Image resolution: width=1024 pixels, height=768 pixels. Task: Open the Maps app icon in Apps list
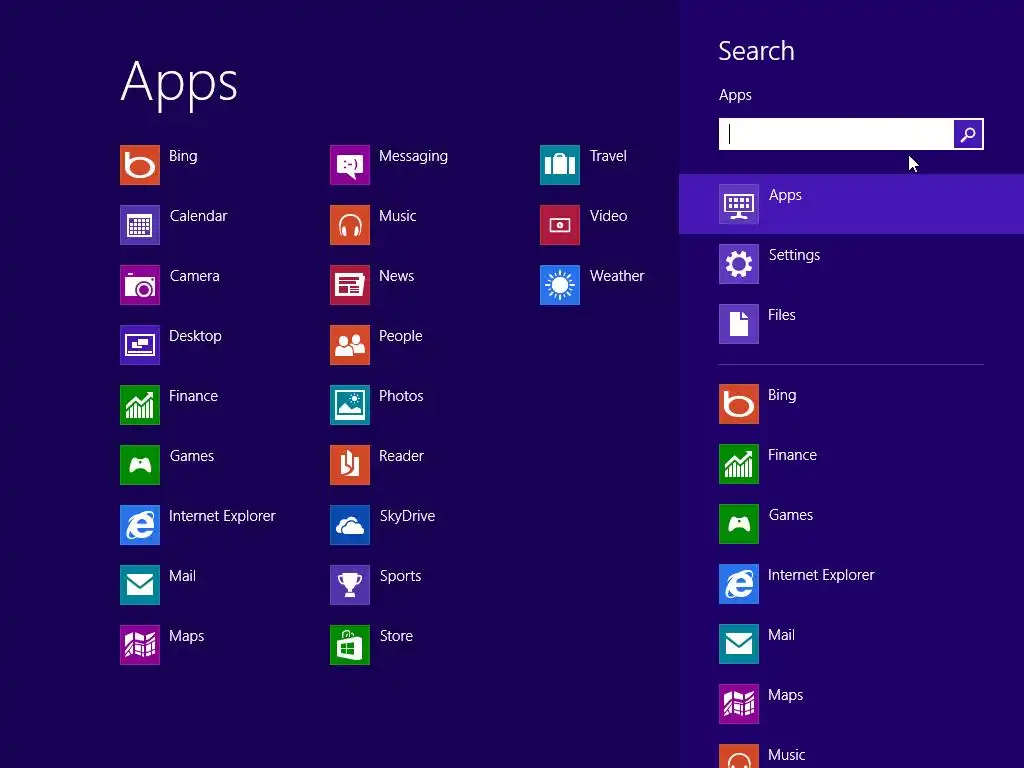point(140,645)
